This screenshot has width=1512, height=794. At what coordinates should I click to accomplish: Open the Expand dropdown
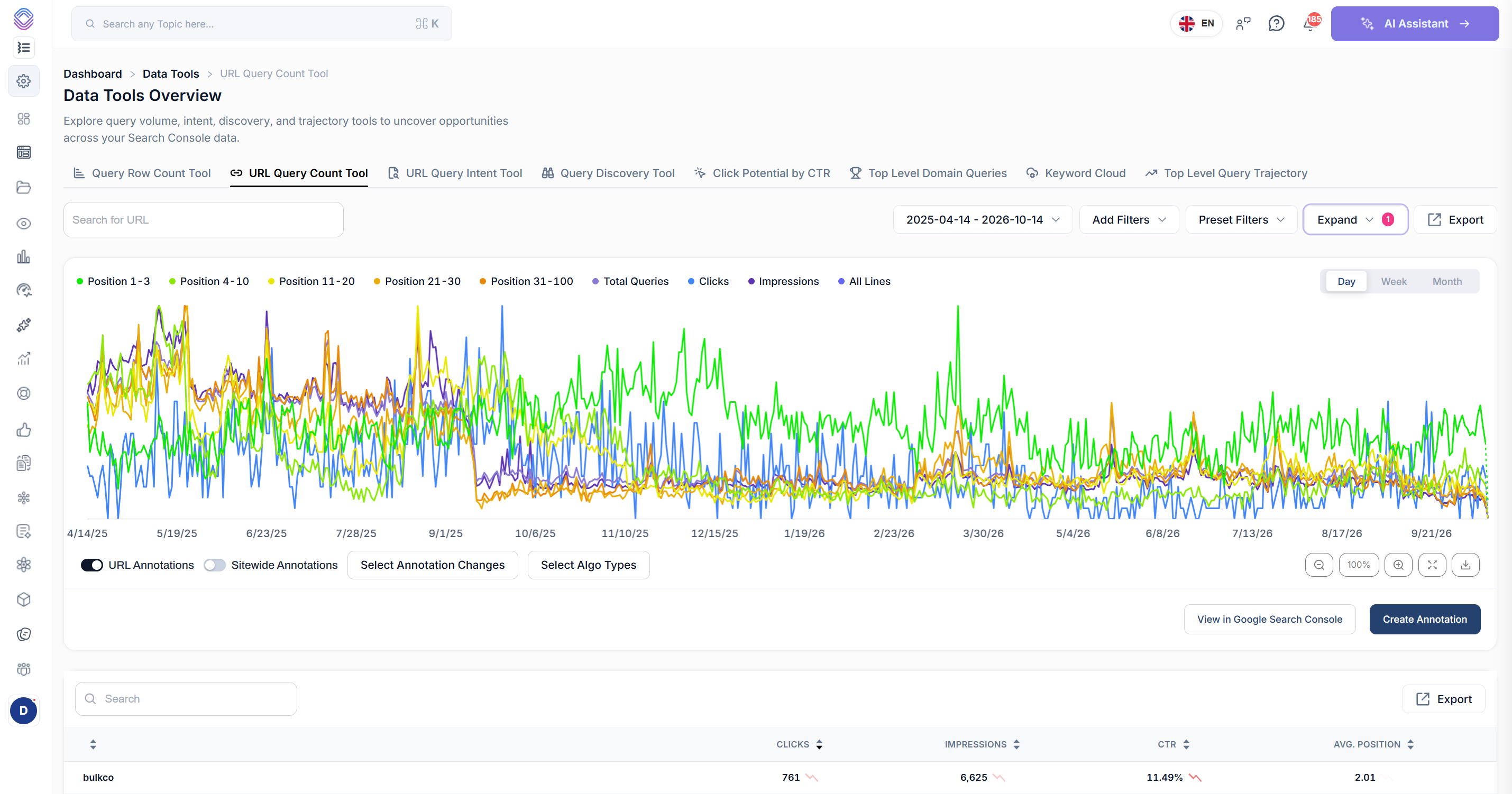coord(1355,219)
